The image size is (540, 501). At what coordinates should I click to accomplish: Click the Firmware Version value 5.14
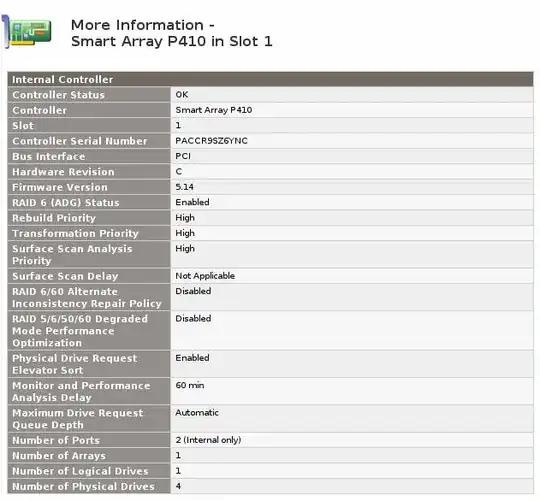tap(184, 187)
